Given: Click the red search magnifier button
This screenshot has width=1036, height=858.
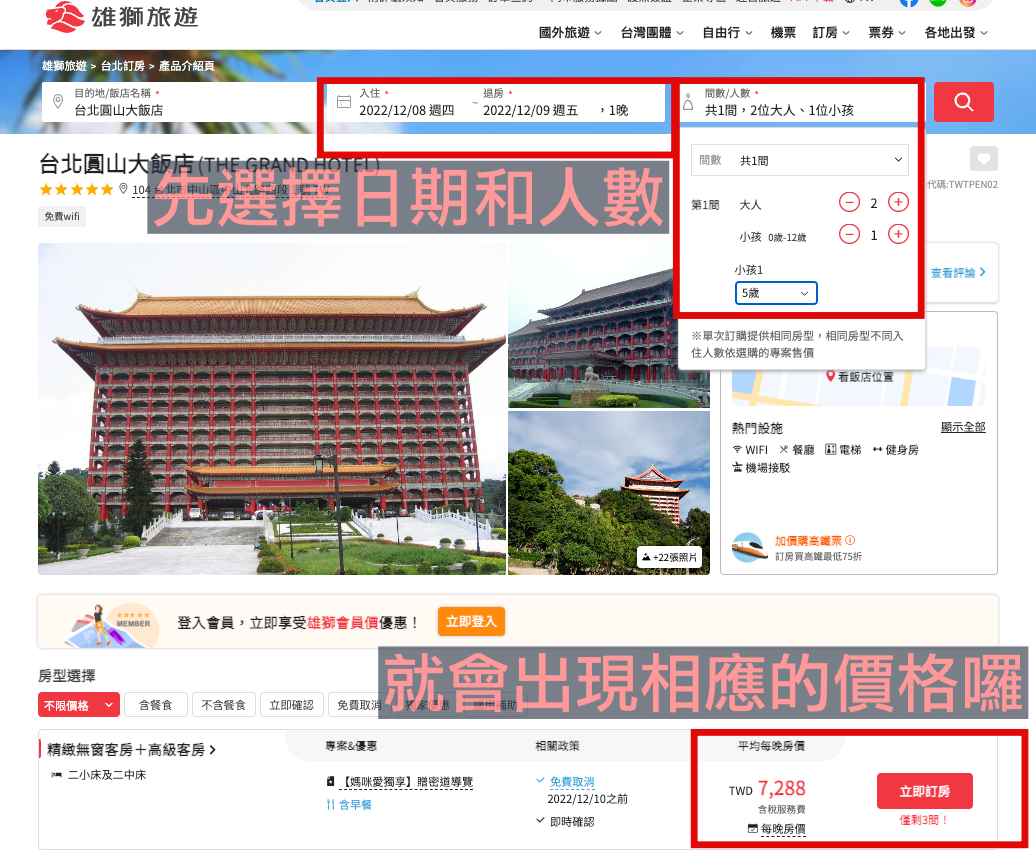Looking at the screenshot, I should (x=963, y=102).
